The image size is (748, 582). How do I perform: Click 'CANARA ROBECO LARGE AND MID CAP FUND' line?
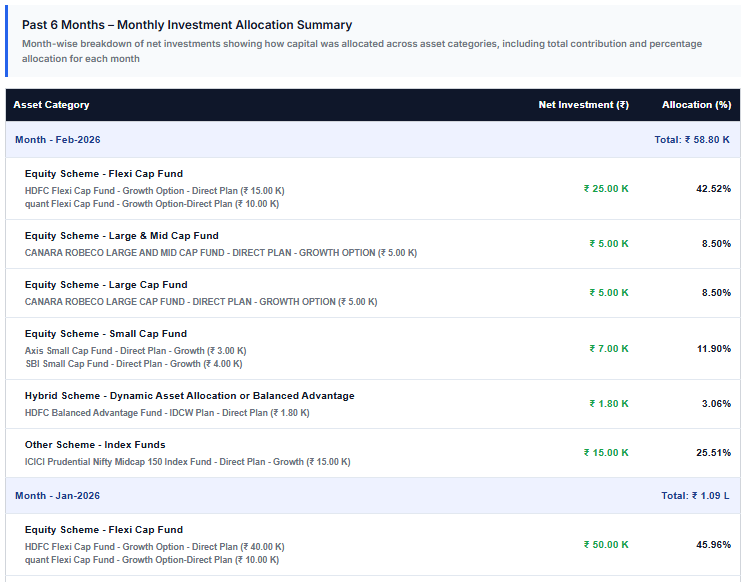tap(221, 253)
